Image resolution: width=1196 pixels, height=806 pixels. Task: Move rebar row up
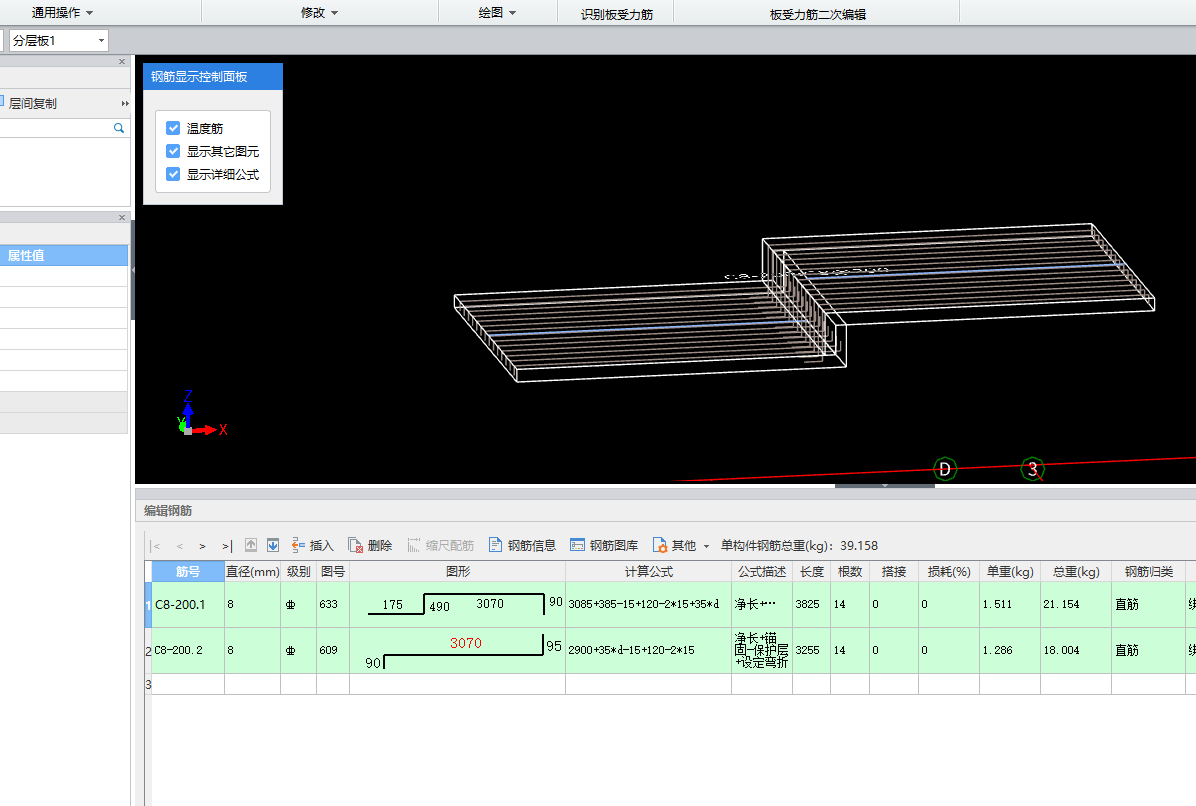251,545
